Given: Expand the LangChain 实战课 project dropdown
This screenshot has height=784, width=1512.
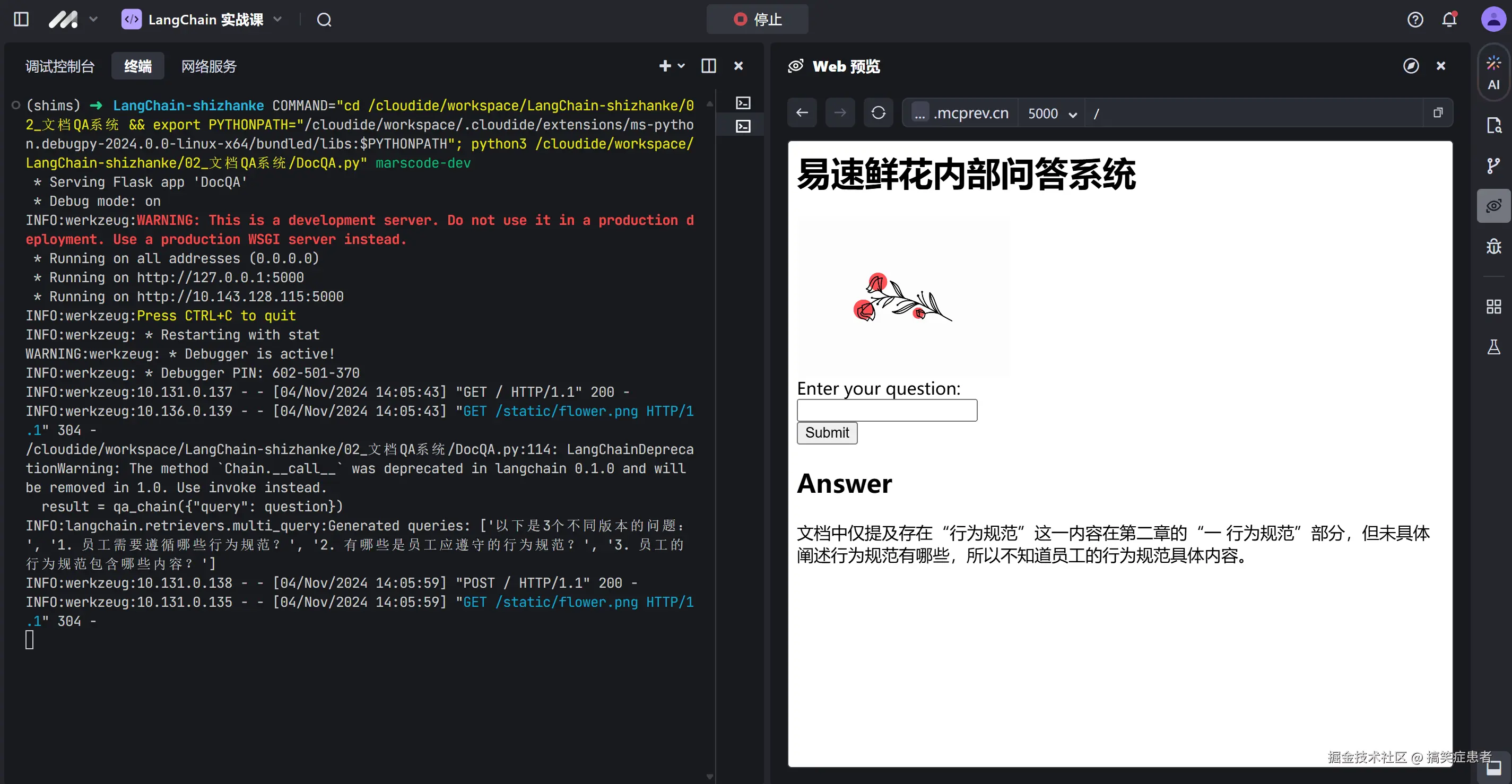Looking at the screenshot, I should (x=278, y=20).
